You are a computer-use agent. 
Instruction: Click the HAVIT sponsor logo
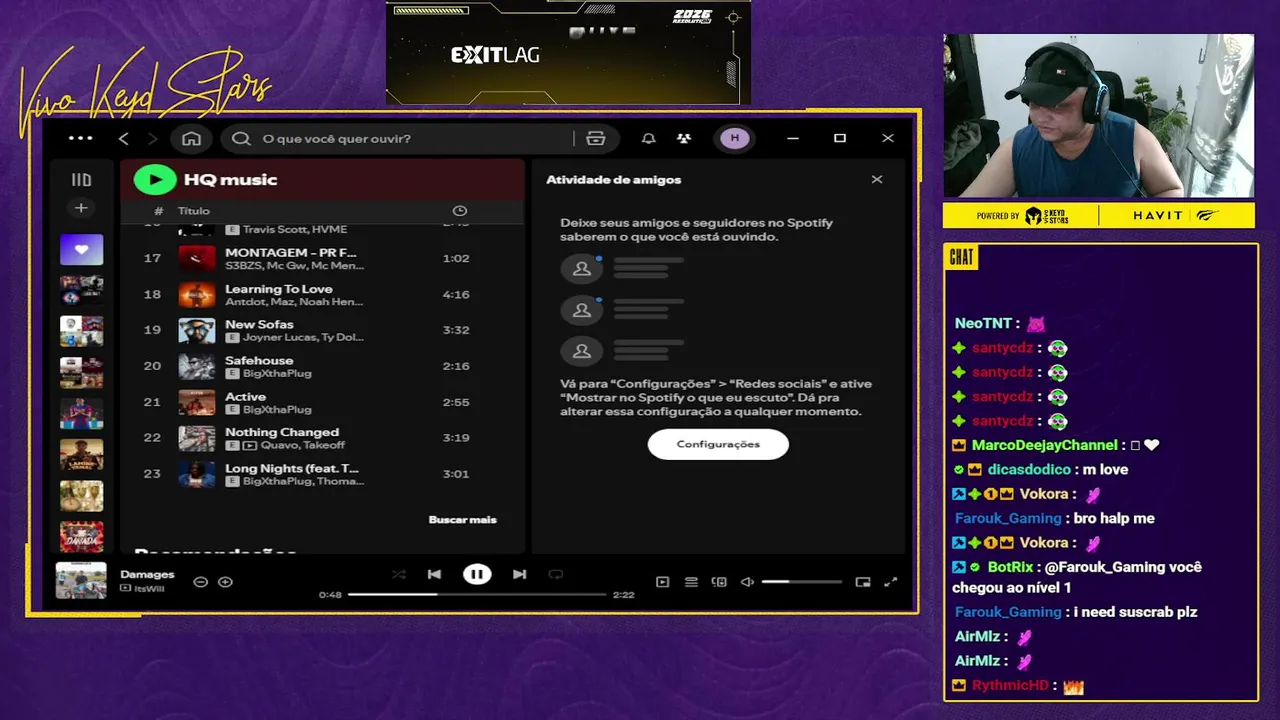click(1157, 215)
